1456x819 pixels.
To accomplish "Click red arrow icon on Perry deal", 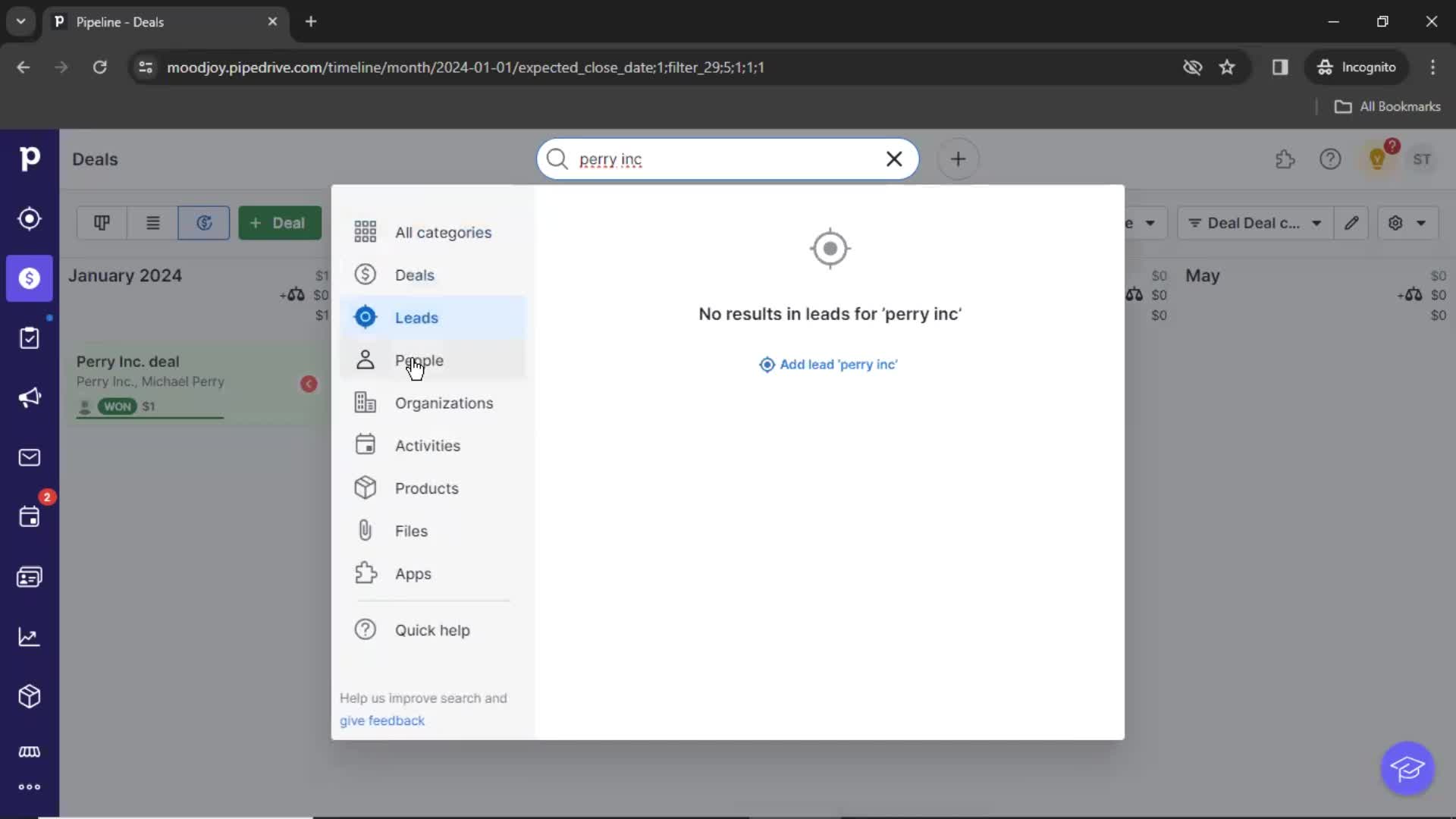I will tap(309, 384).
